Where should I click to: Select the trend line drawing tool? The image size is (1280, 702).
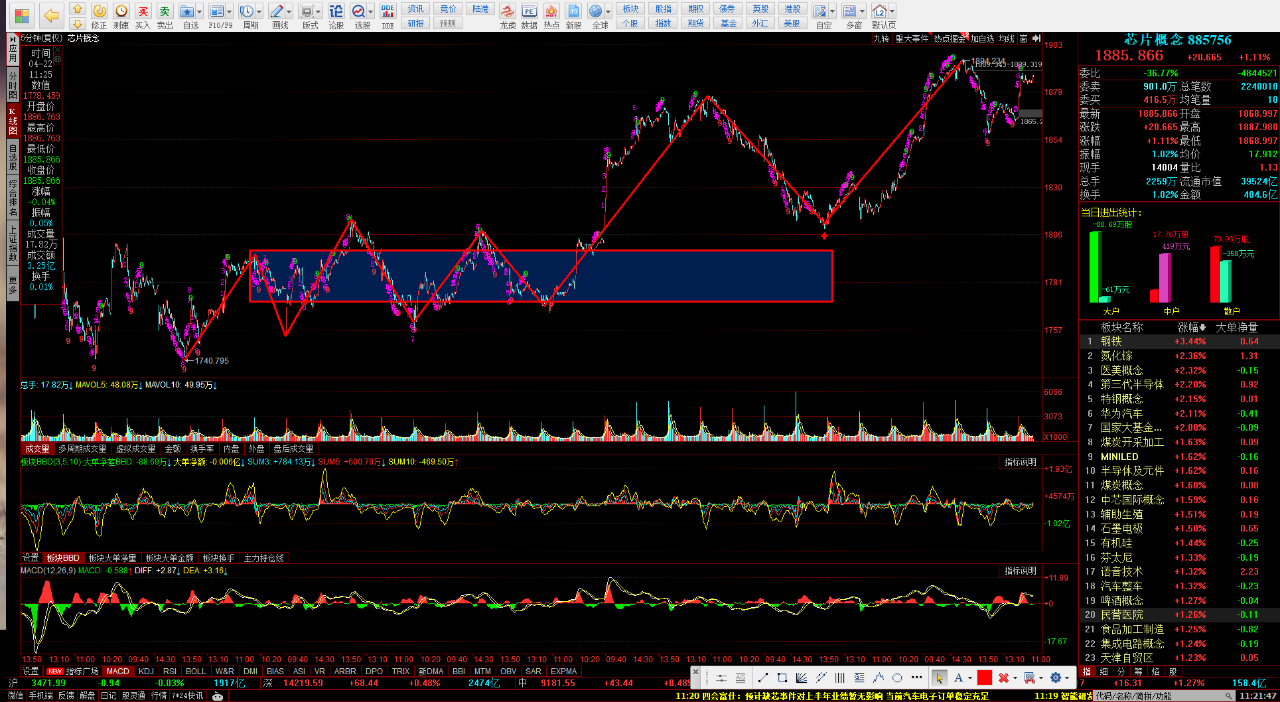pos(762,678)
